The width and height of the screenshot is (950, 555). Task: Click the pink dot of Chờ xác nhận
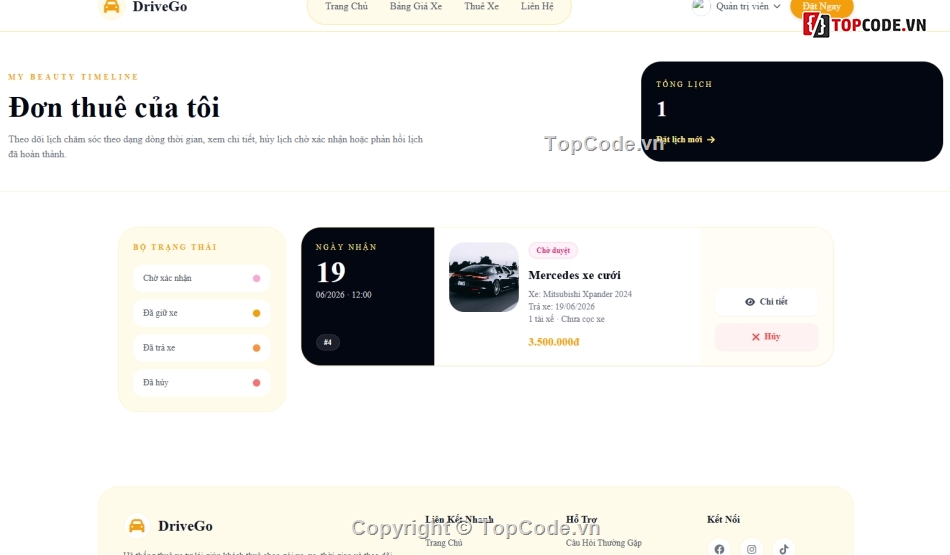pyautogui.click(x=256, y=278)
